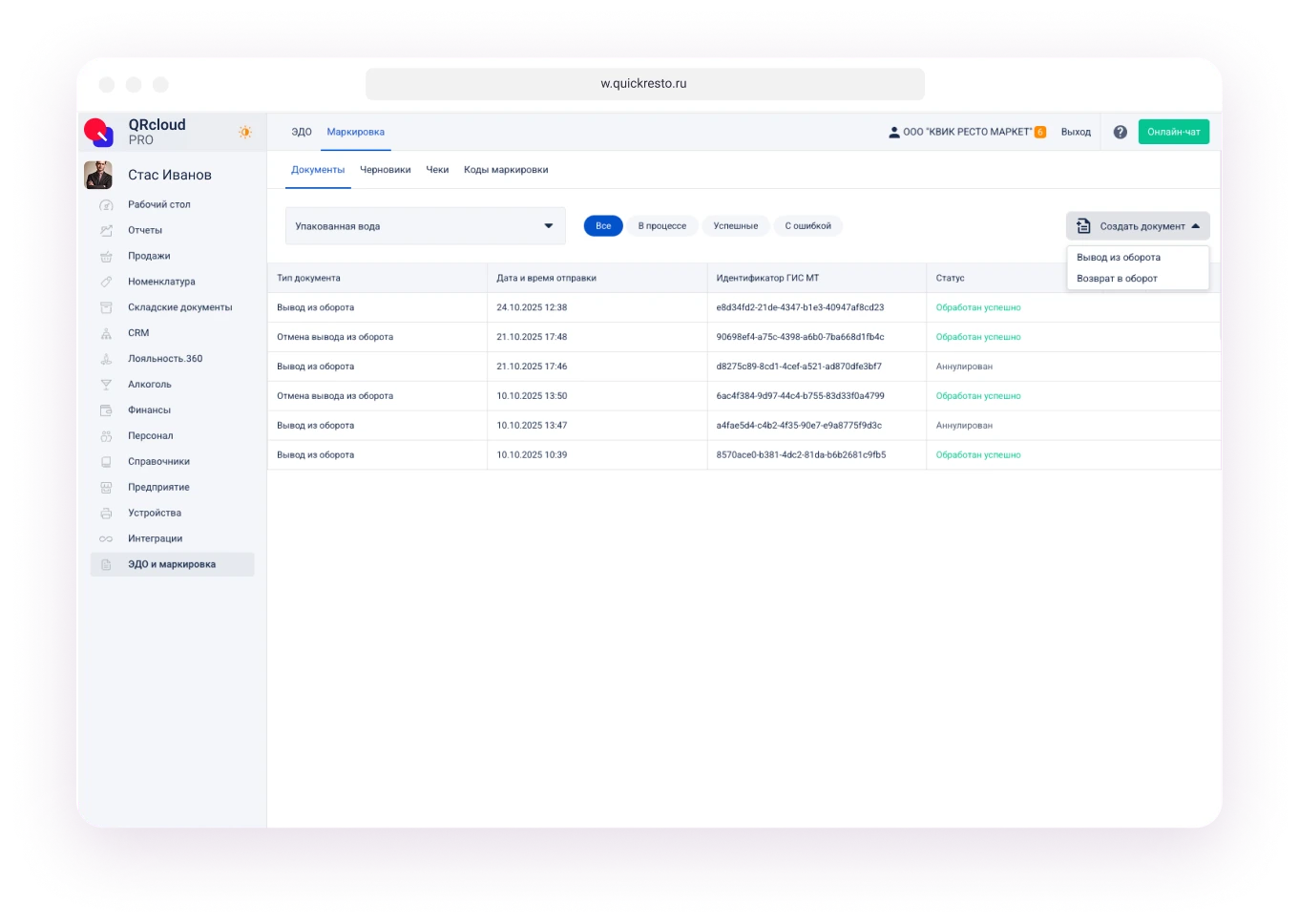Click the Выход logout link
Viewport: 1299px width, 924px height.
1076,132
